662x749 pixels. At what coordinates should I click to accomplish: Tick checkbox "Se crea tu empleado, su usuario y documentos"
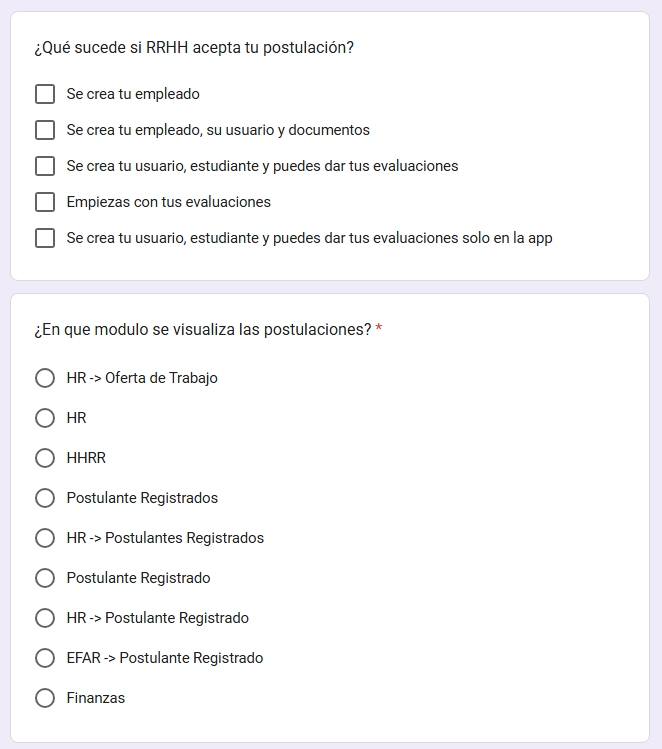click(x=45, y=130)
